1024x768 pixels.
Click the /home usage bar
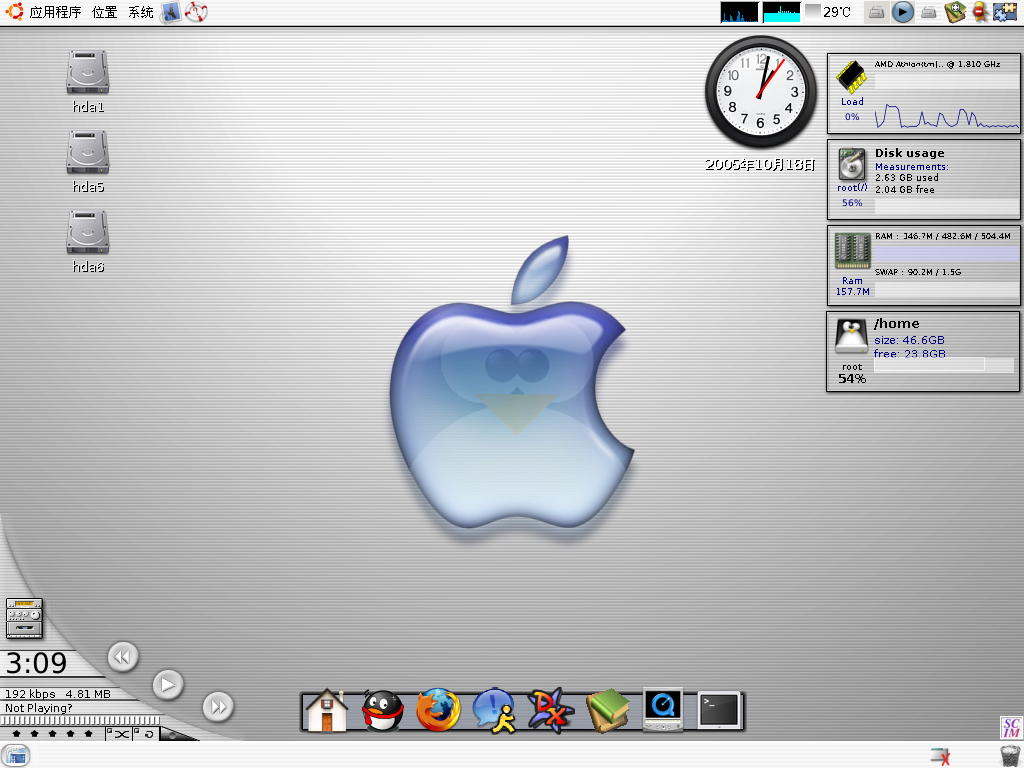(x=944, y=365)
